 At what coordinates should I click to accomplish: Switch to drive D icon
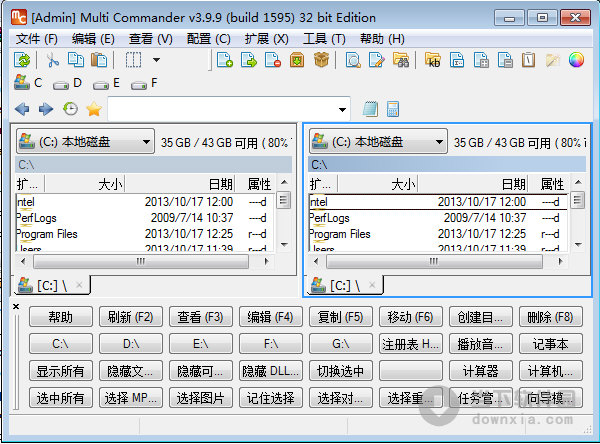tap(62, 84)
